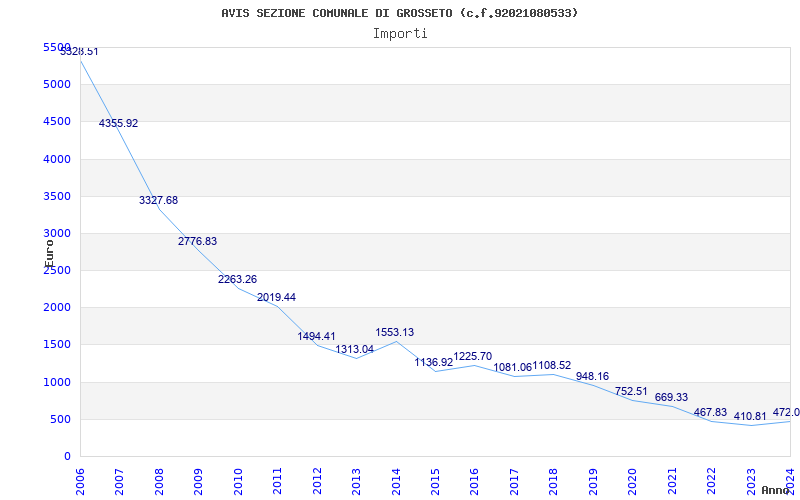
Task: Select the 2019 year label
Action: [593, 482]
